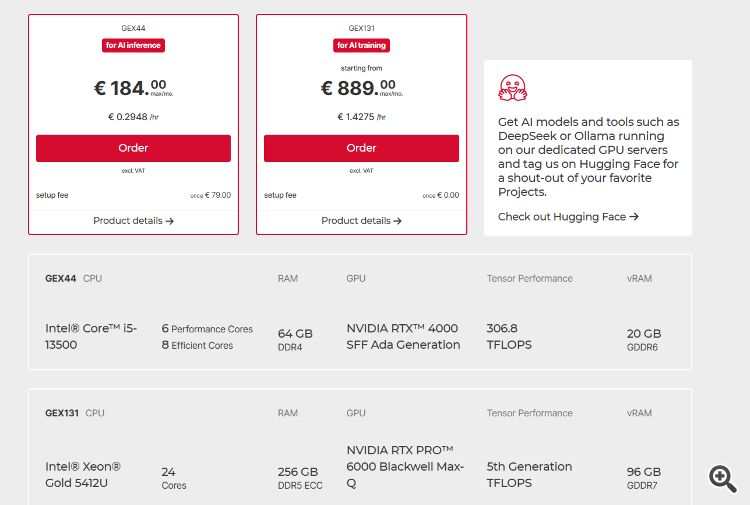750x505 pixels.
Task: Click the GEX44 setup fee label
Action: 50,195
